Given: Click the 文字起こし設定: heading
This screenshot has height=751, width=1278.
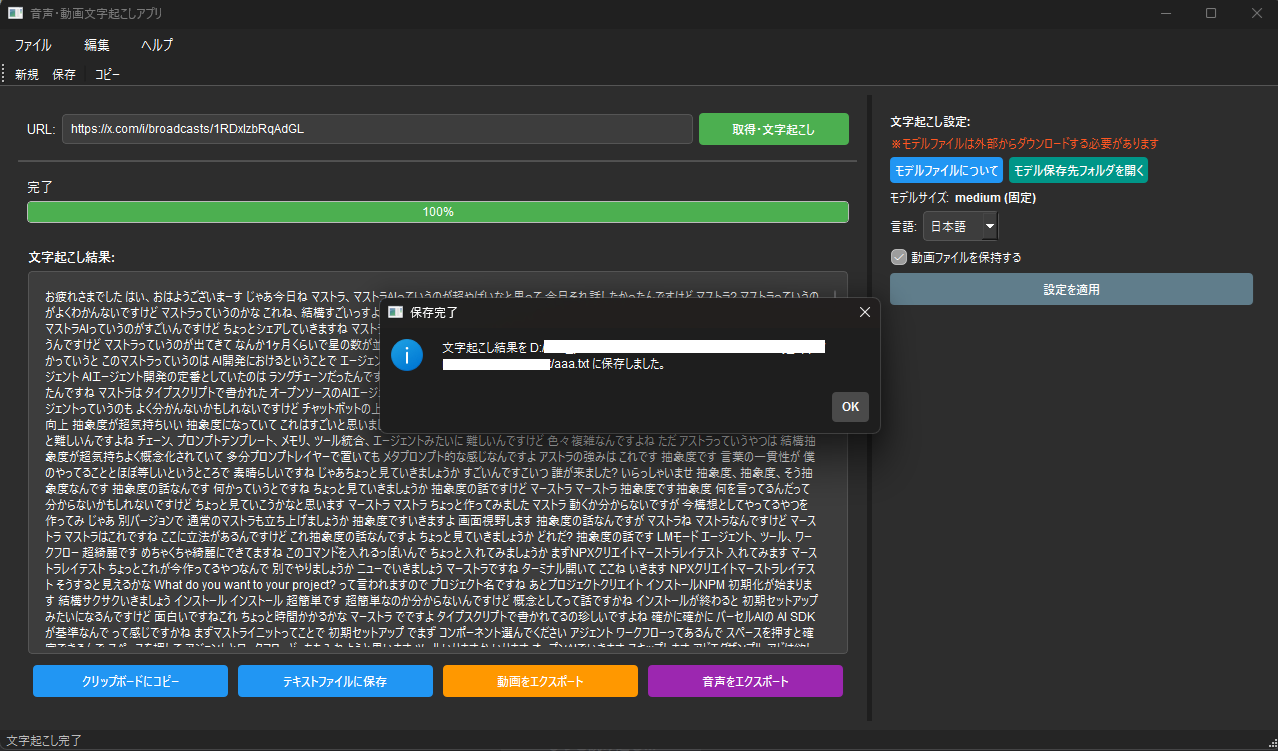Looking at the screenshot, I should point(930,122).
